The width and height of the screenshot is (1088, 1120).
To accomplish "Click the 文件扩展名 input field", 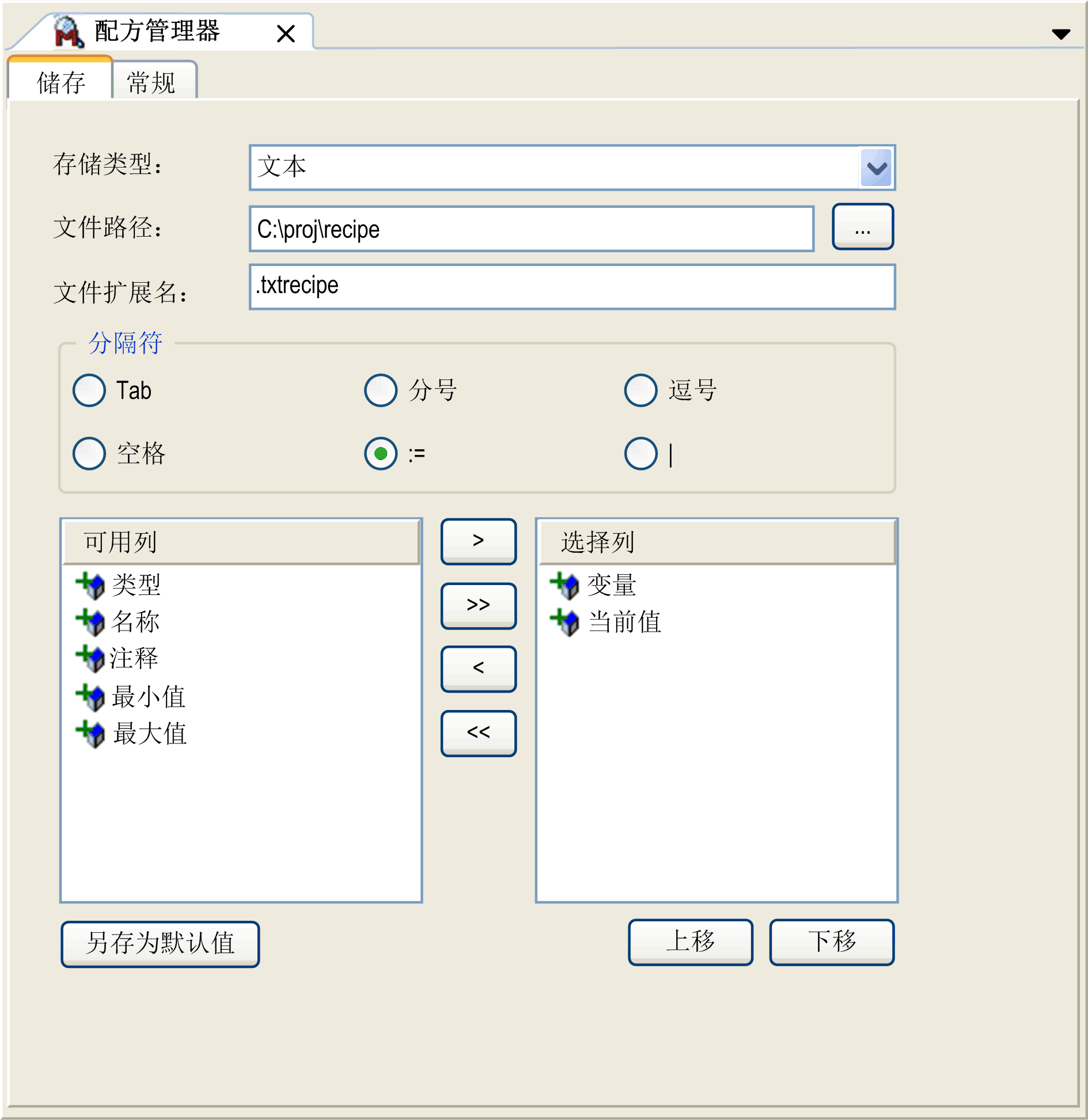I will (x=571, y=287).
